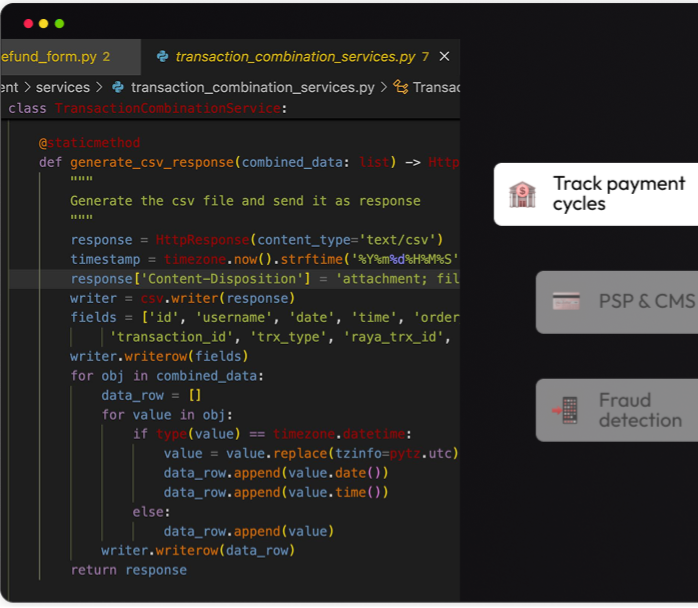Open the PSP & CMS text label

coord(646,301)
